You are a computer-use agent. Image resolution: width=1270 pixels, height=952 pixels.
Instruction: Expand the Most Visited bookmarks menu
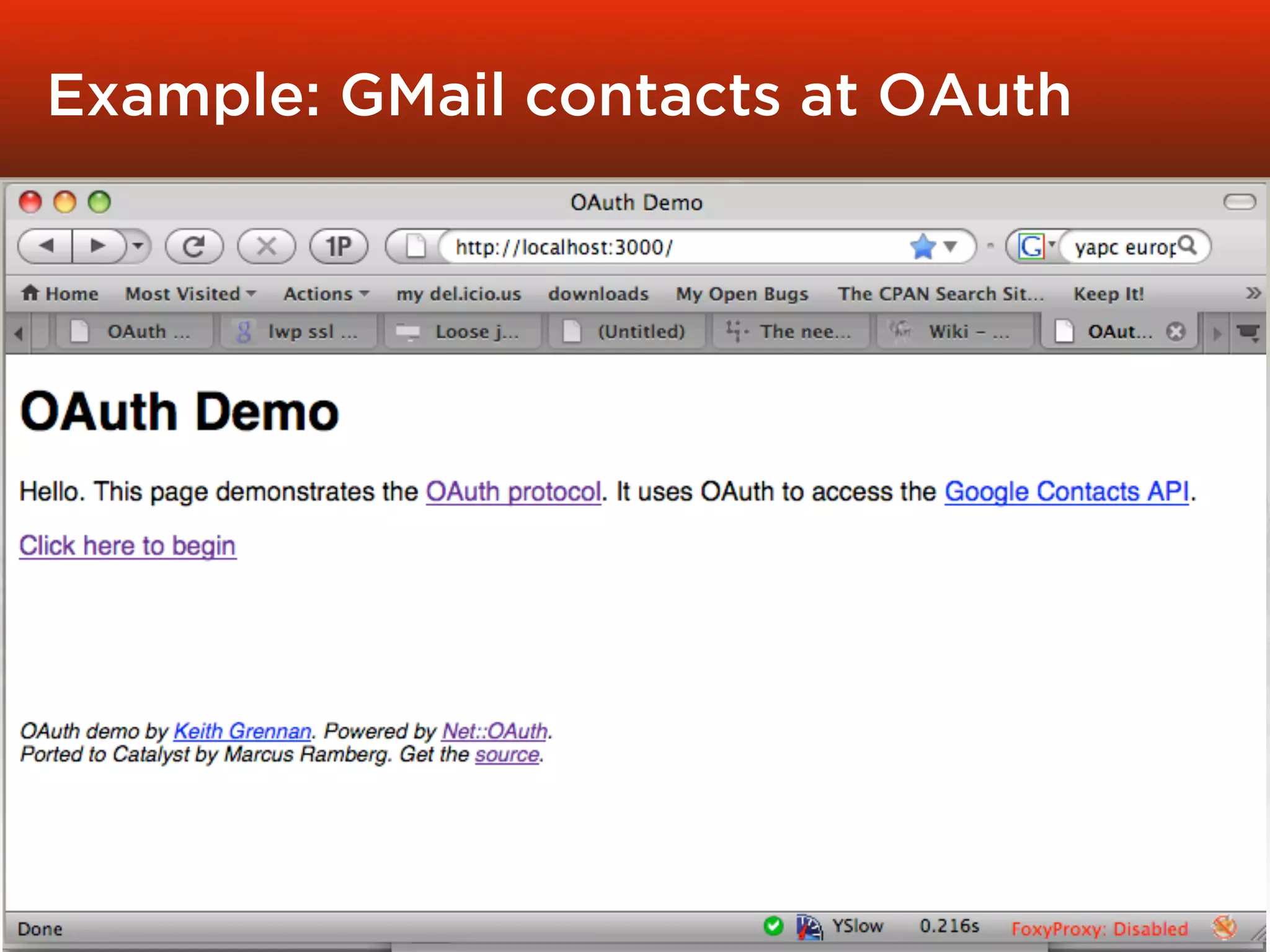pyautogui.click(x=190, y=293)
